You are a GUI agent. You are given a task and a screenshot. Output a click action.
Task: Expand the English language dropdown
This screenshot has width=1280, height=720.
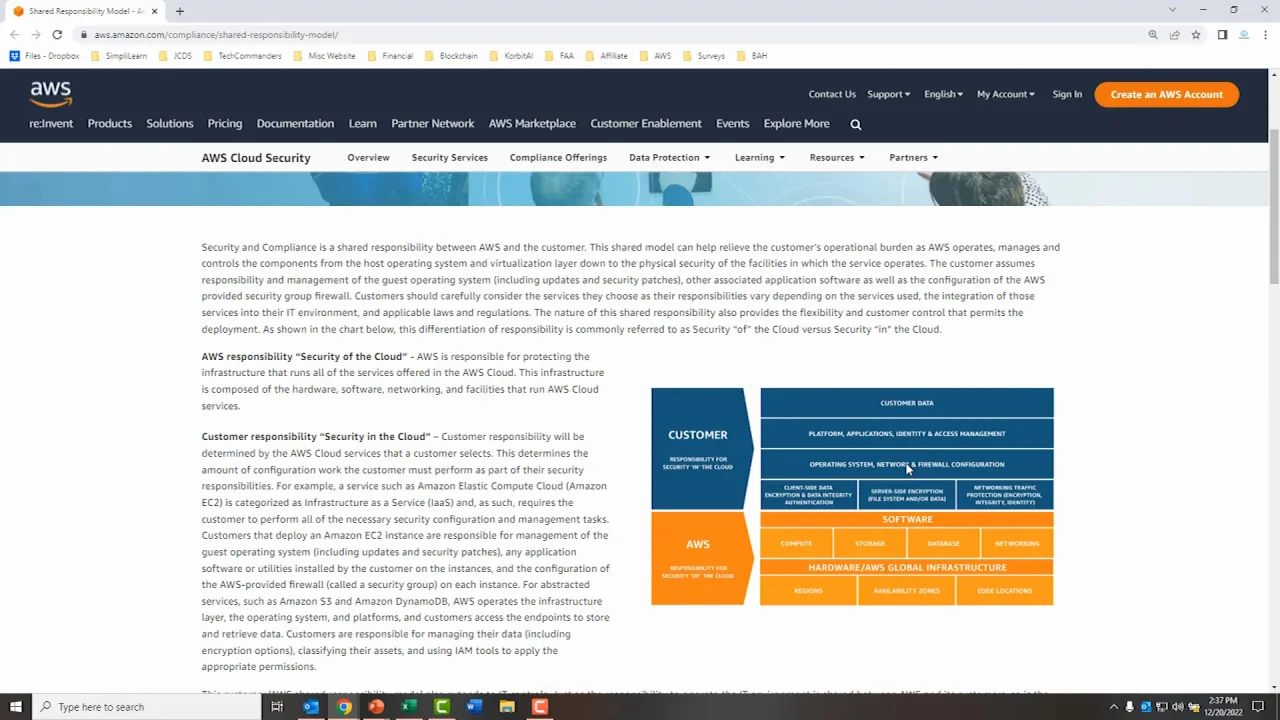pos(943,94)
